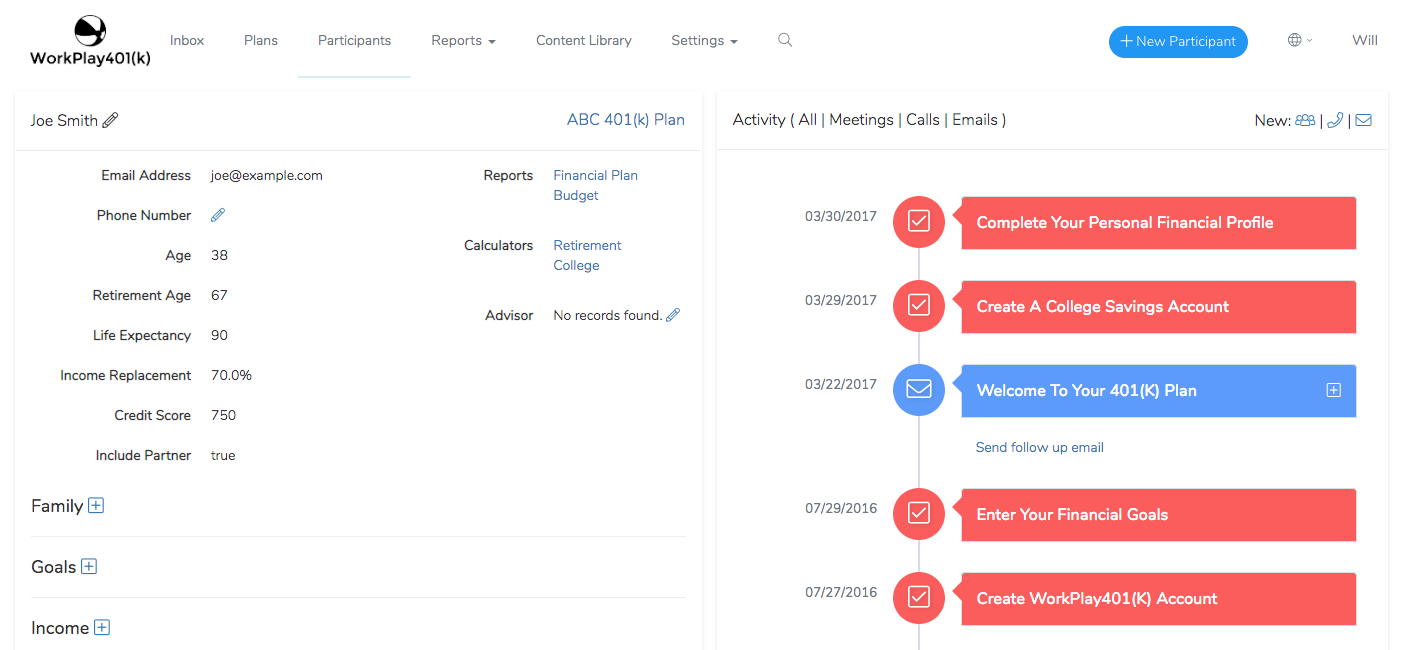The image size is (1403, 650).
Task: Open the Will user menu
Action: (1365, 40)
